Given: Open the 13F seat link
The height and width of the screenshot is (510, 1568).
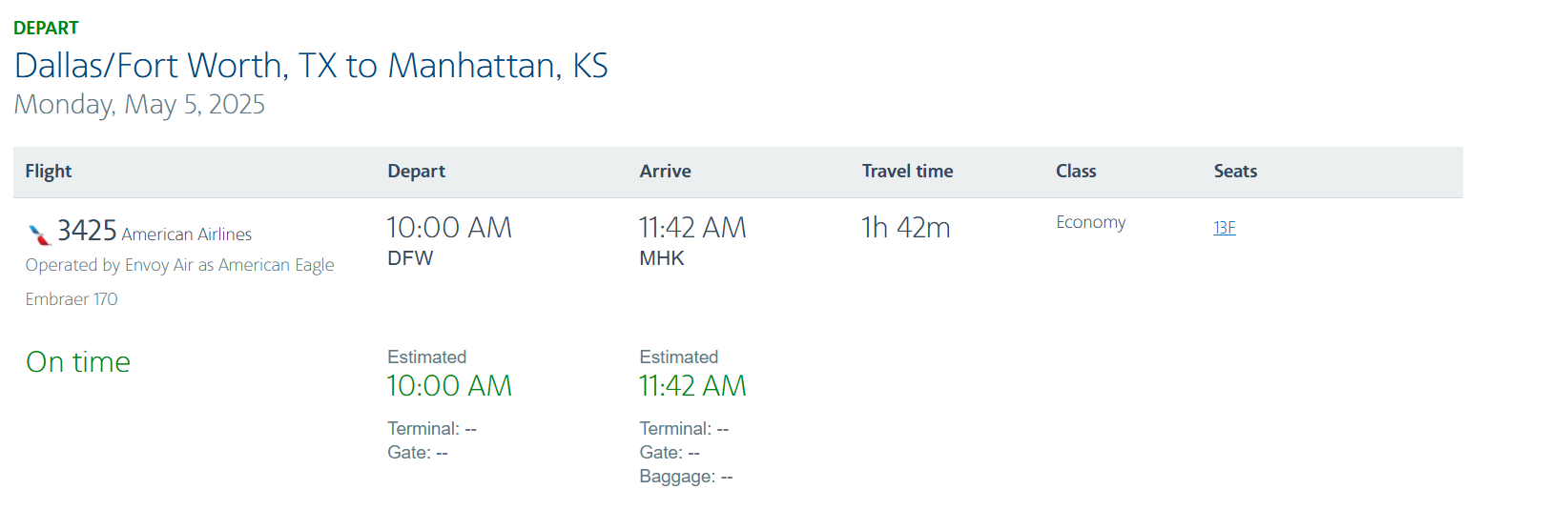Looking at the screenshot, I should click(x=1225, y=228).
